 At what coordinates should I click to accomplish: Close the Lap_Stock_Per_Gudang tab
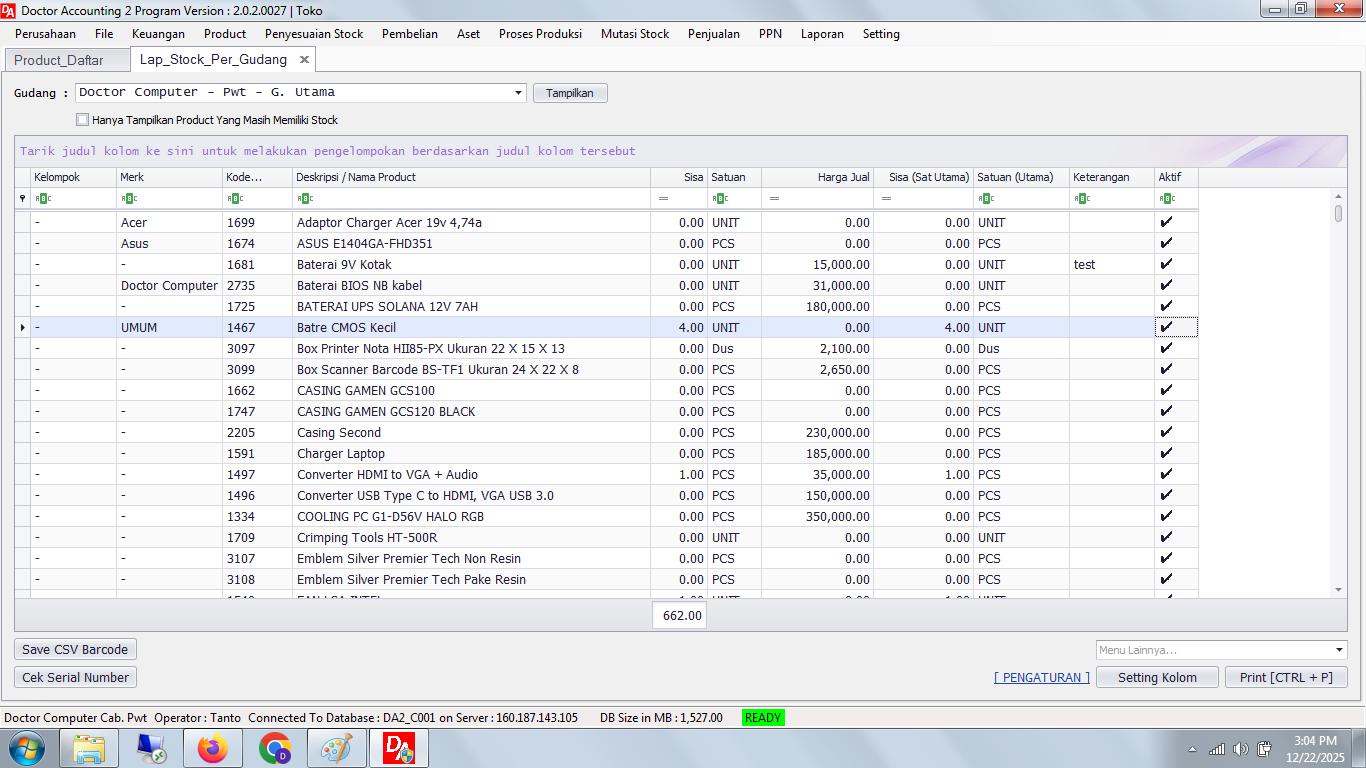[x=304, y=60]
